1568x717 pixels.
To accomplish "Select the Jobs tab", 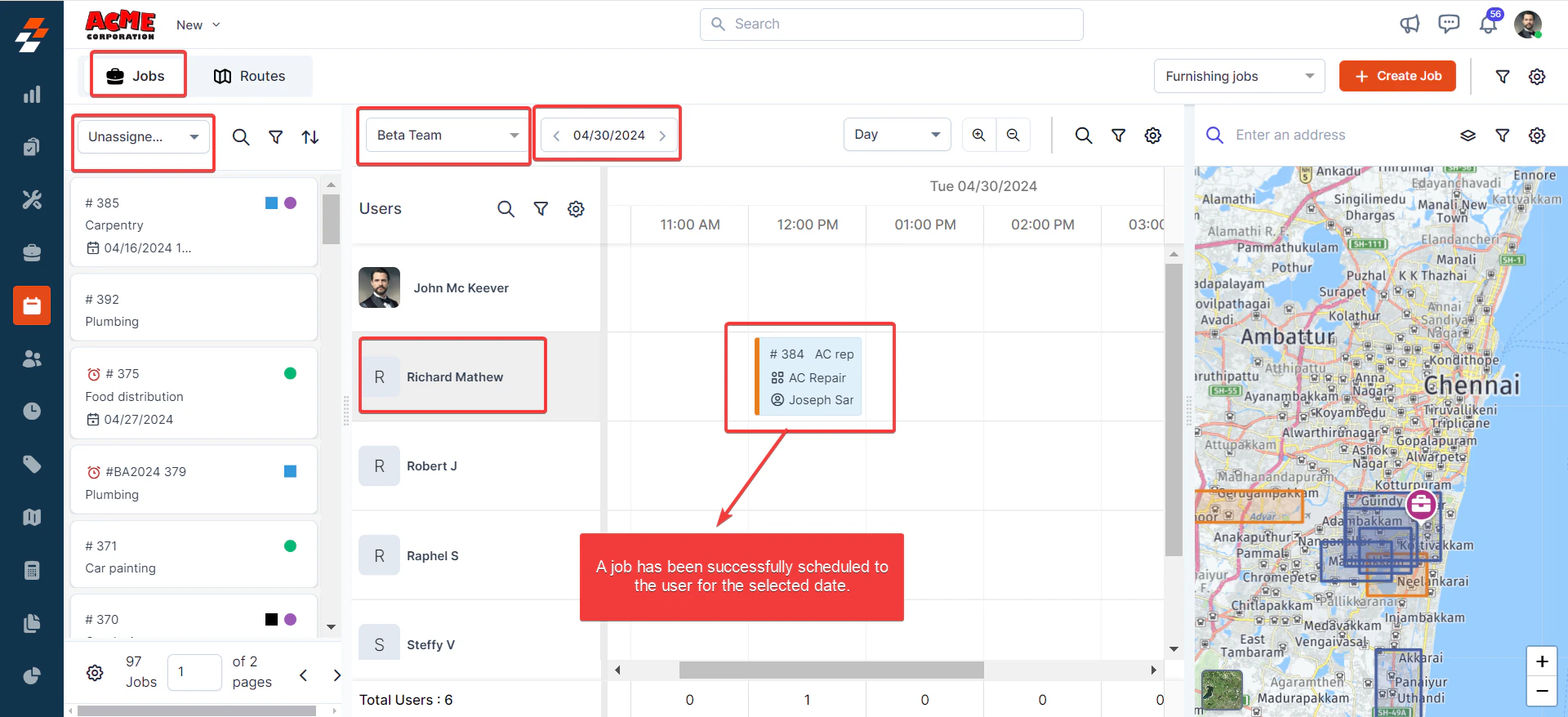I will (138, 76).
